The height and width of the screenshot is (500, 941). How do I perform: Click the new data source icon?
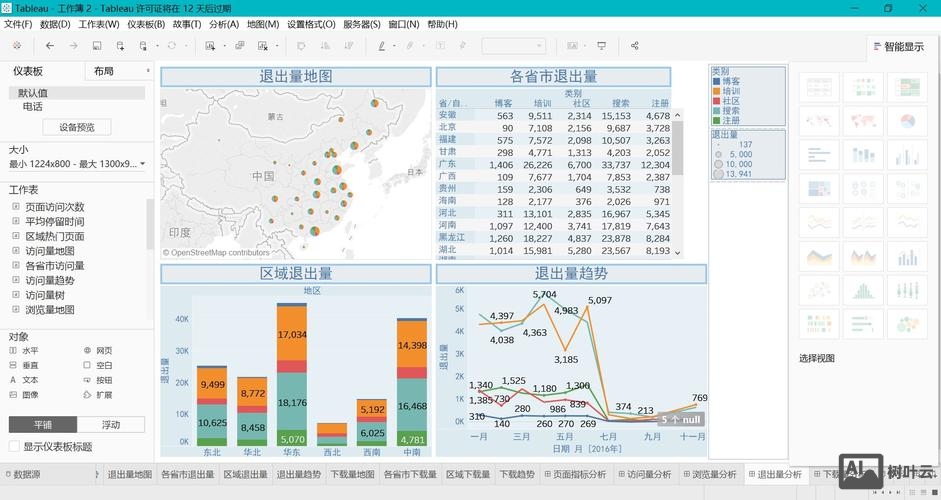pos(120,46)
